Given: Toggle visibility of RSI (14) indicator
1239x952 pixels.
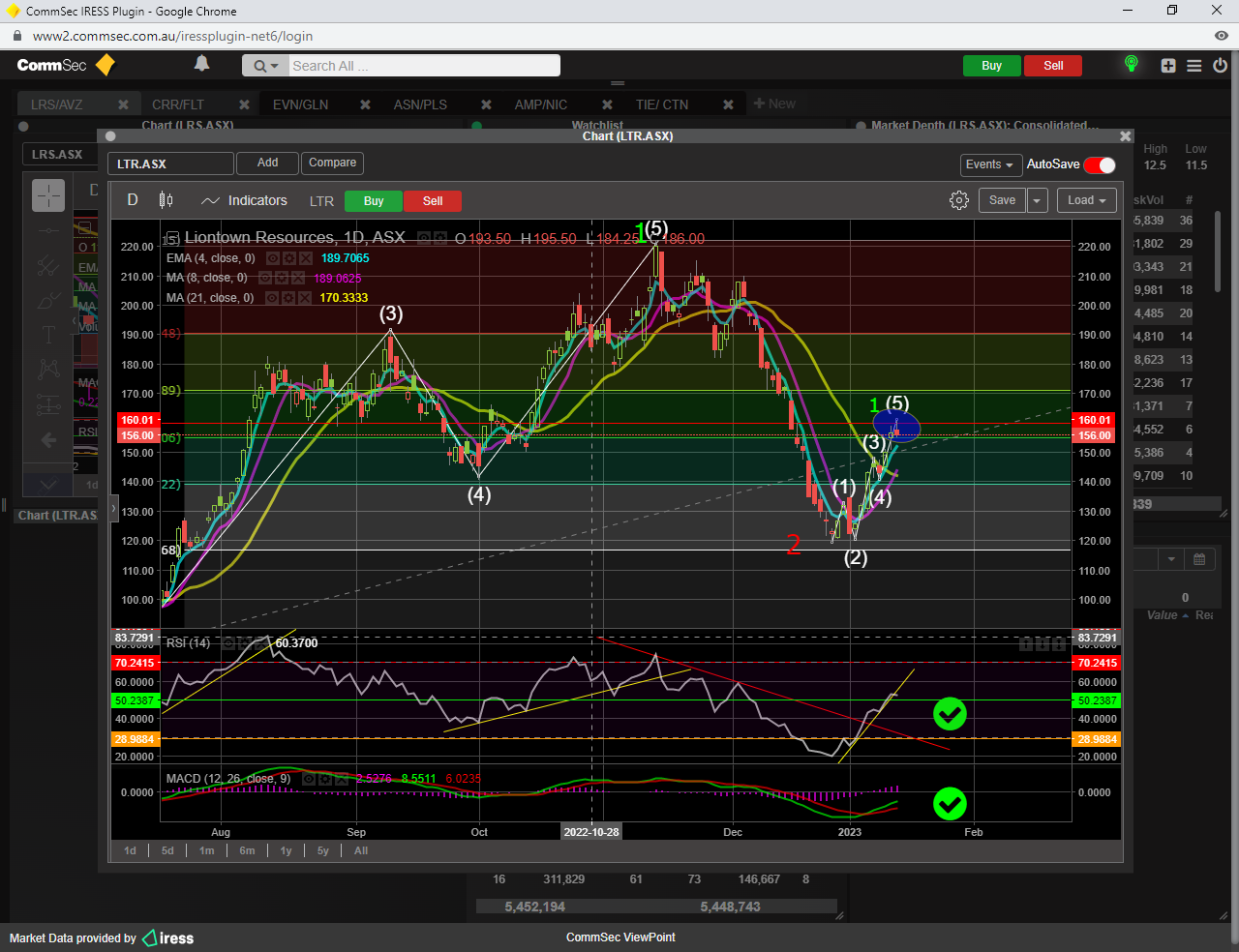Looking at the screenshot, I should point(229,642).
